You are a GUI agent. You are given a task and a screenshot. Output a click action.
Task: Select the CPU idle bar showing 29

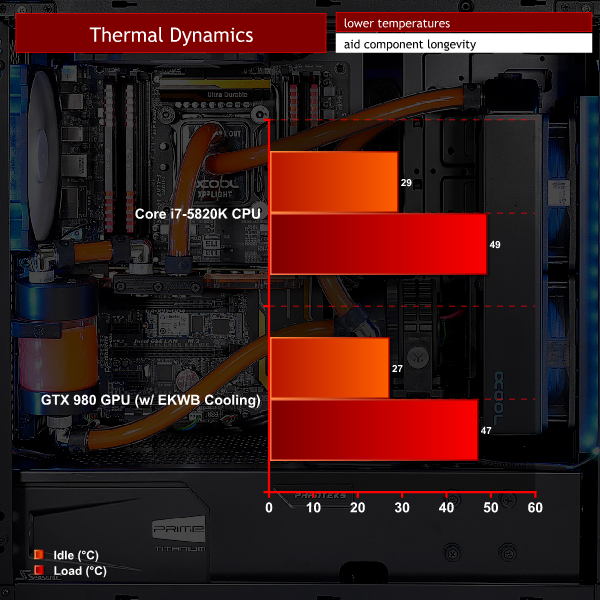coord(334,182)
